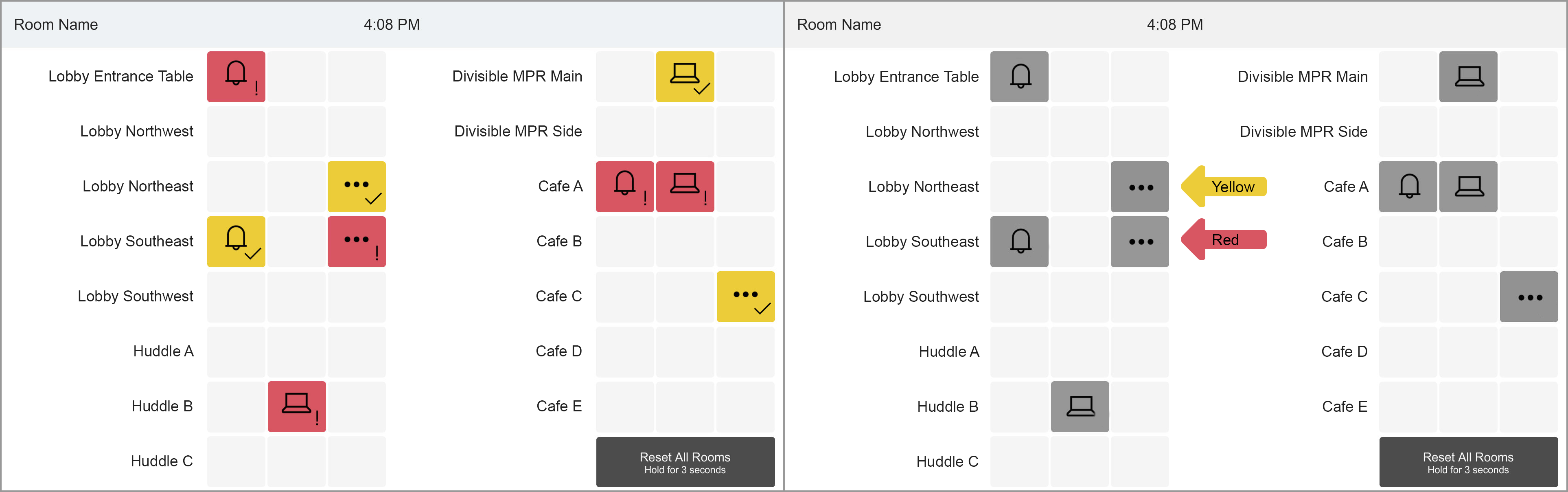Image resolution: width=1568 pixels, height=492 pixels.
Task: Select Lobby Northwest room name in left panel
Action: (x=136, y=132)
